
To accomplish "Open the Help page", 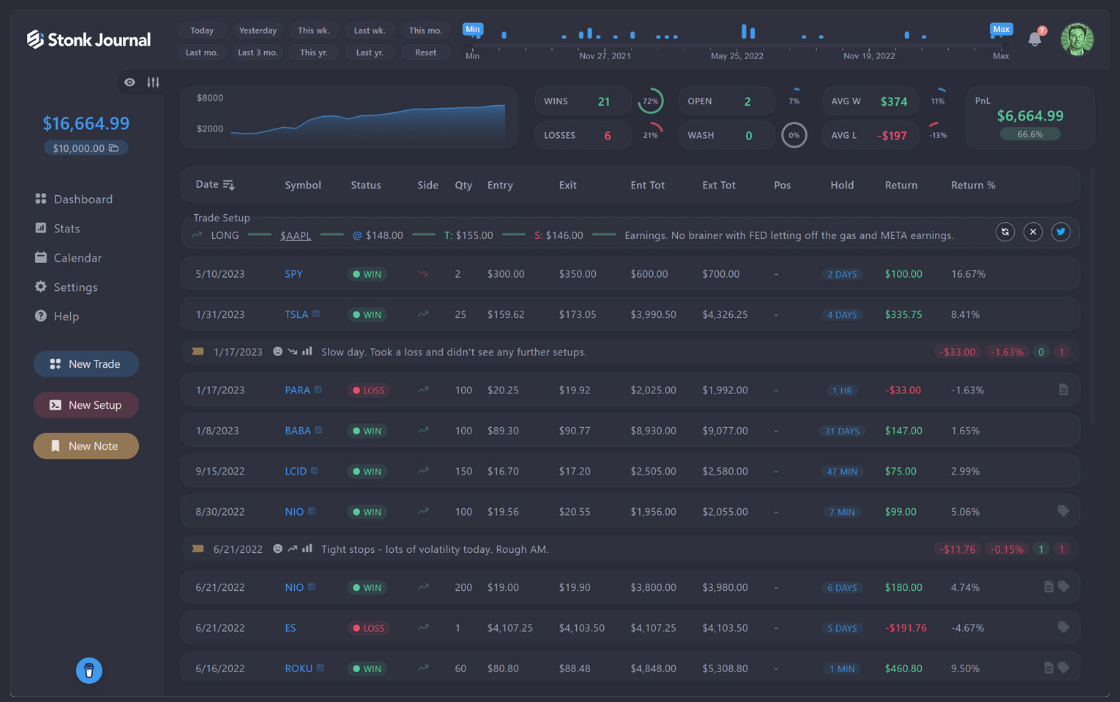I will pos(56,316).
